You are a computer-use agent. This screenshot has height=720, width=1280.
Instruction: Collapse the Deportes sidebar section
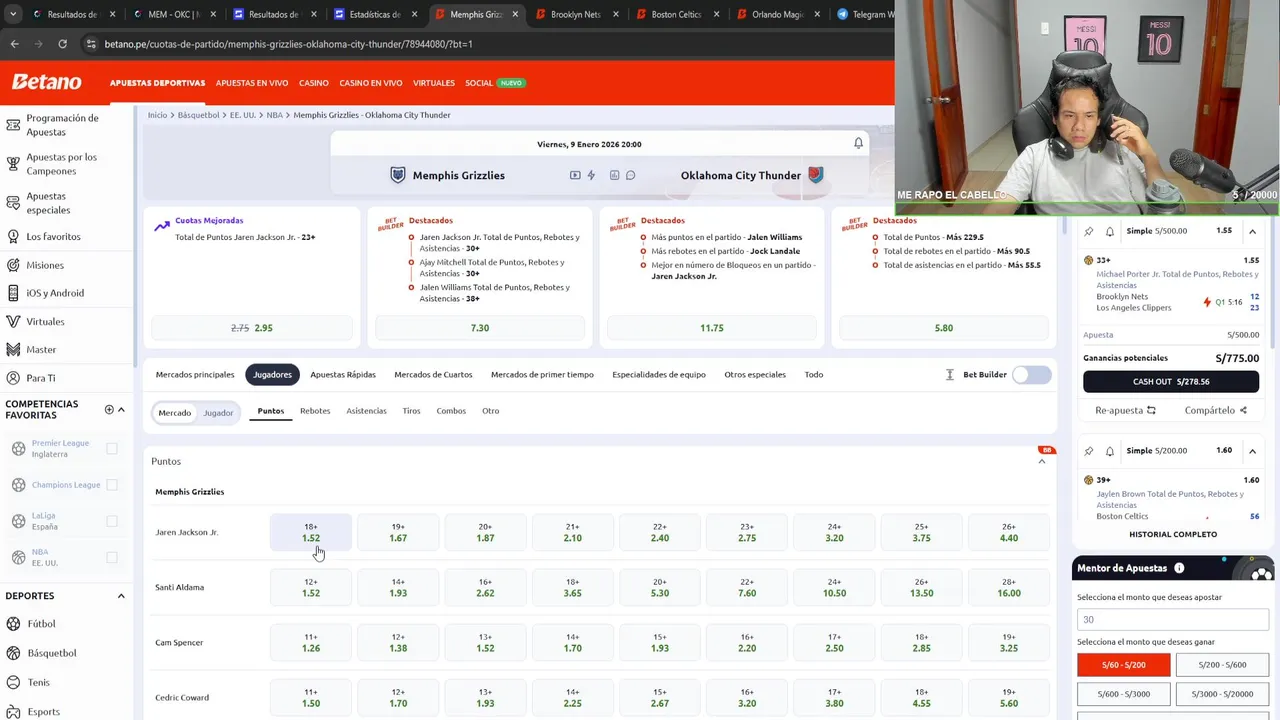(x=121, y=596)
